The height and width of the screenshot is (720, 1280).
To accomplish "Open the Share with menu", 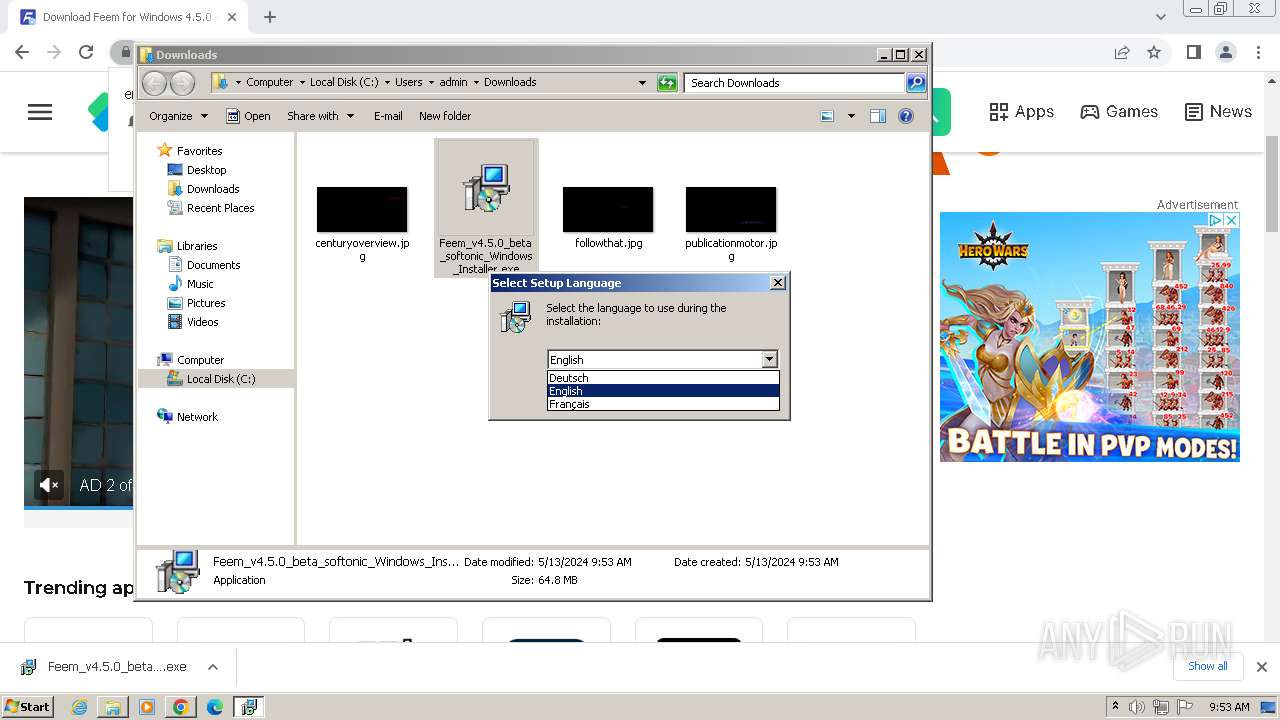I will [x=320, y=116].
